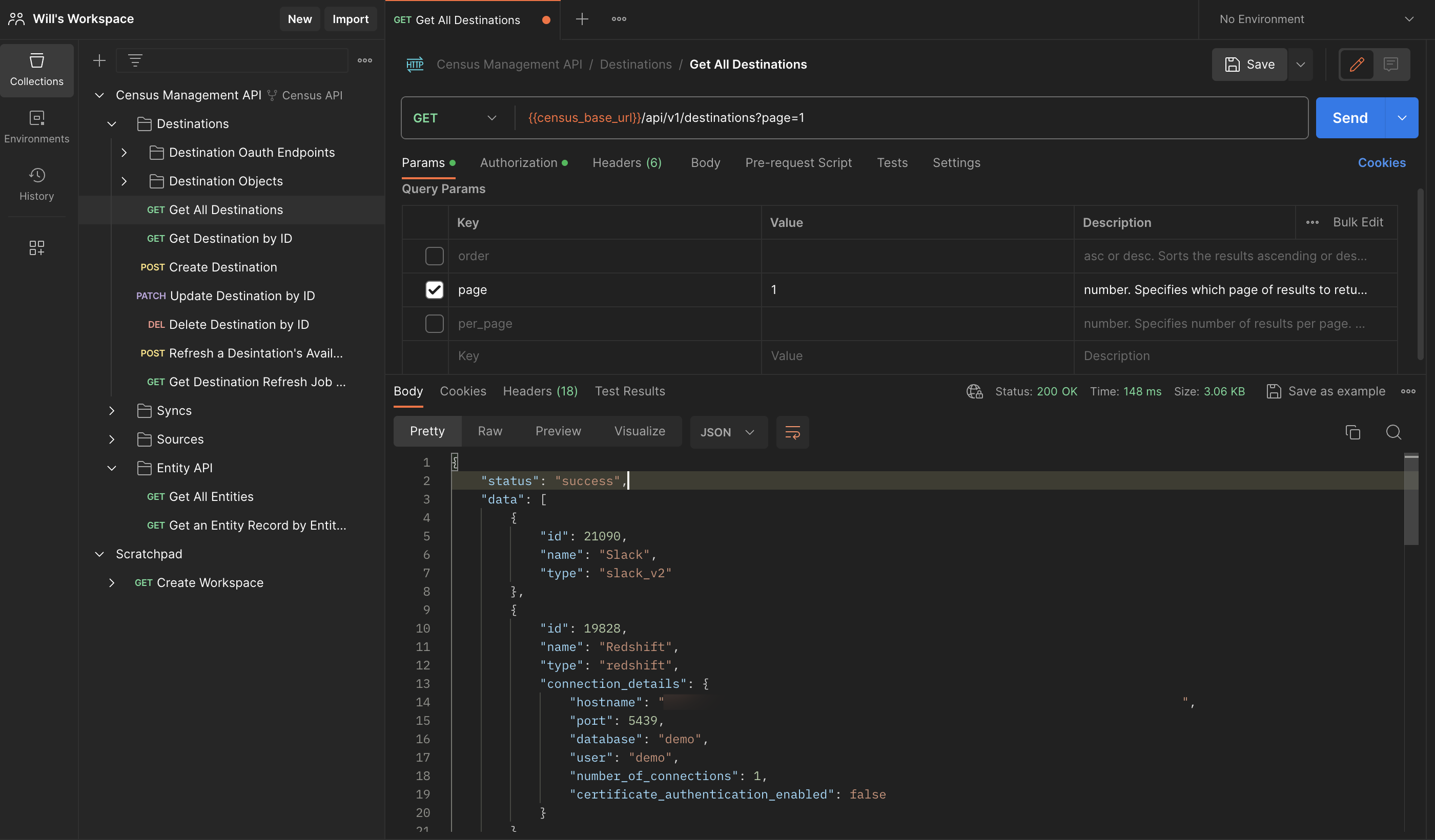This screenshot has height=840, width=1435.
Task: Click the Send button
Action: [1349, 118]
